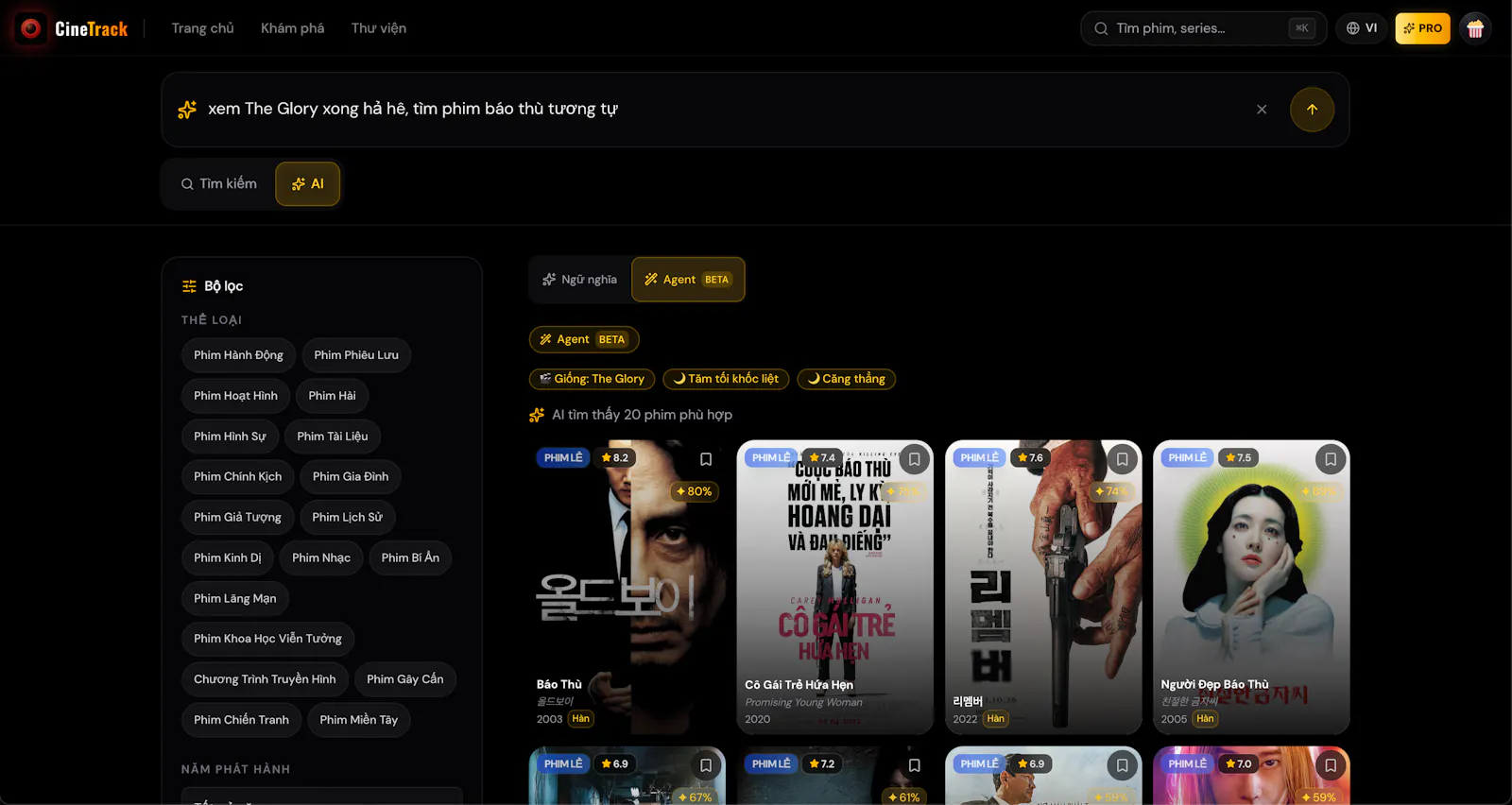Select Phim Khoa Học Viễn Tưởng chip

pos(267,639)
